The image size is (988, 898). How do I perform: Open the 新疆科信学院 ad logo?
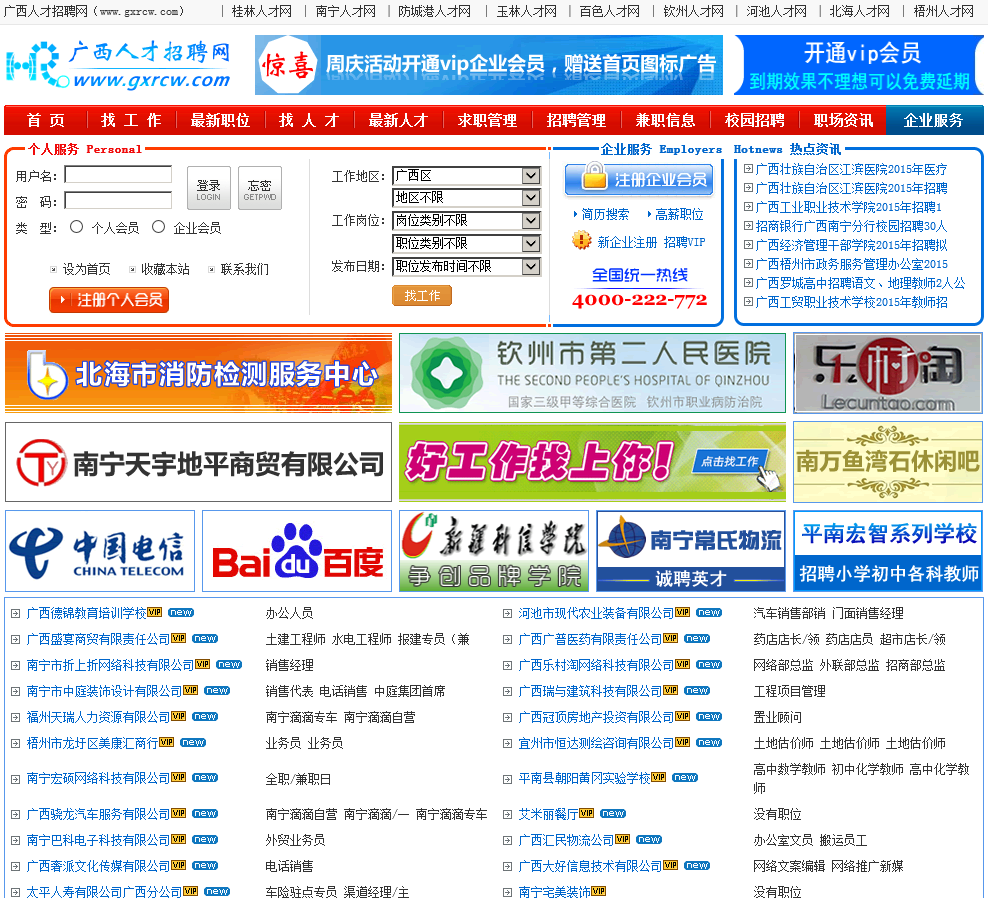click(x=494, y=551)
